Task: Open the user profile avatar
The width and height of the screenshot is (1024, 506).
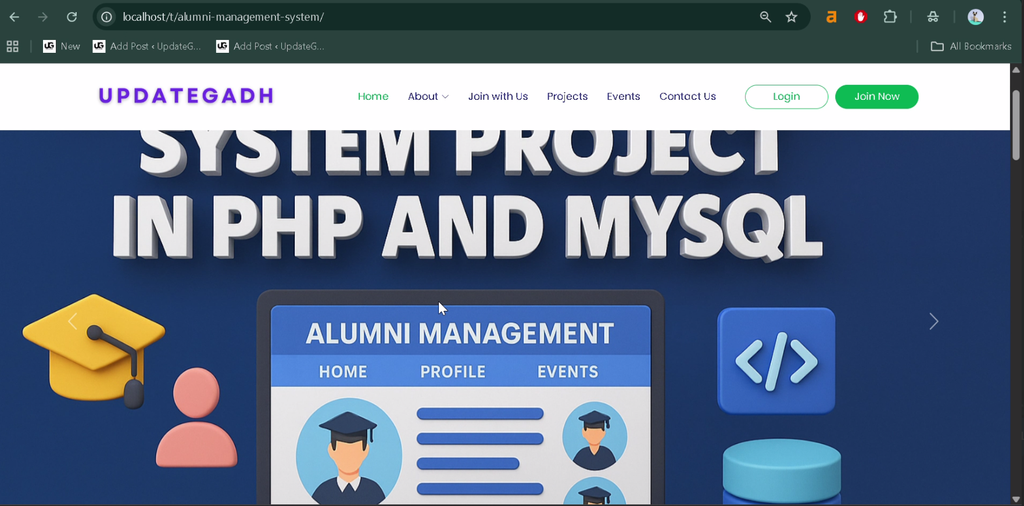Action: [x=976, y=17]
